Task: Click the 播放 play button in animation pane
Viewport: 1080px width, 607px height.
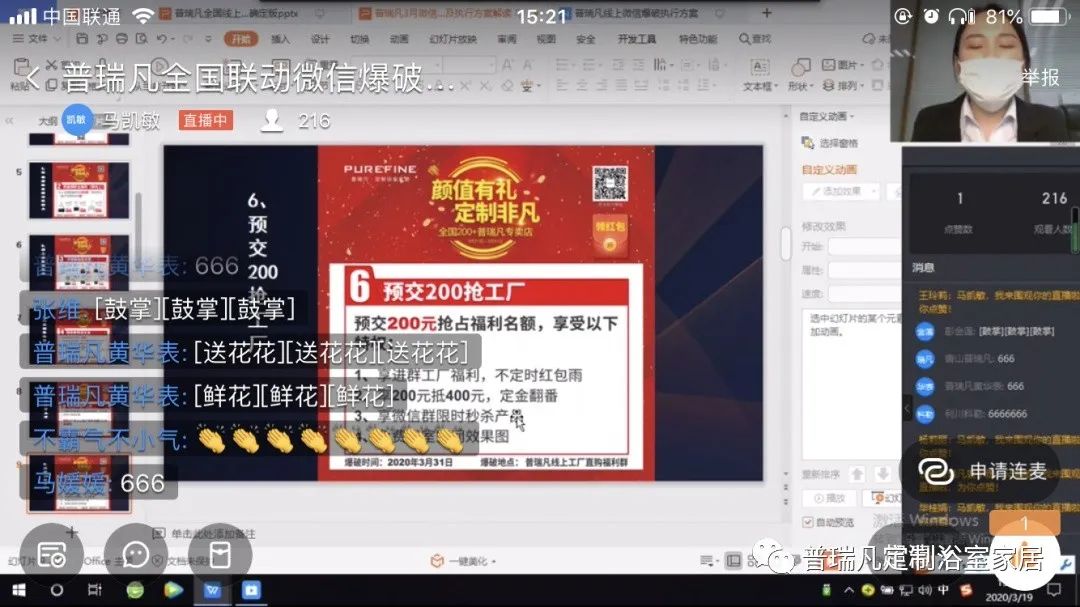Action: [829, 497]
